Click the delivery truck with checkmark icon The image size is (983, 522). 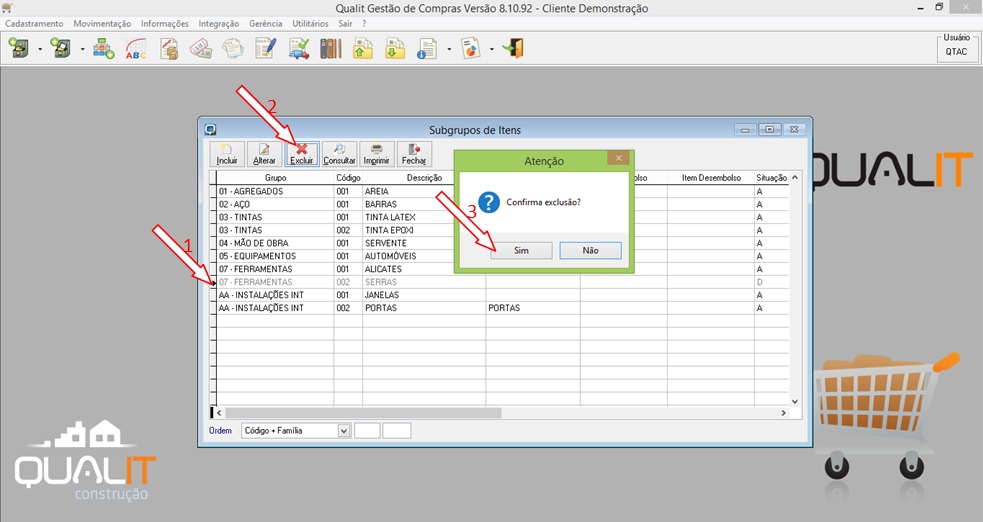coord(299,48)
